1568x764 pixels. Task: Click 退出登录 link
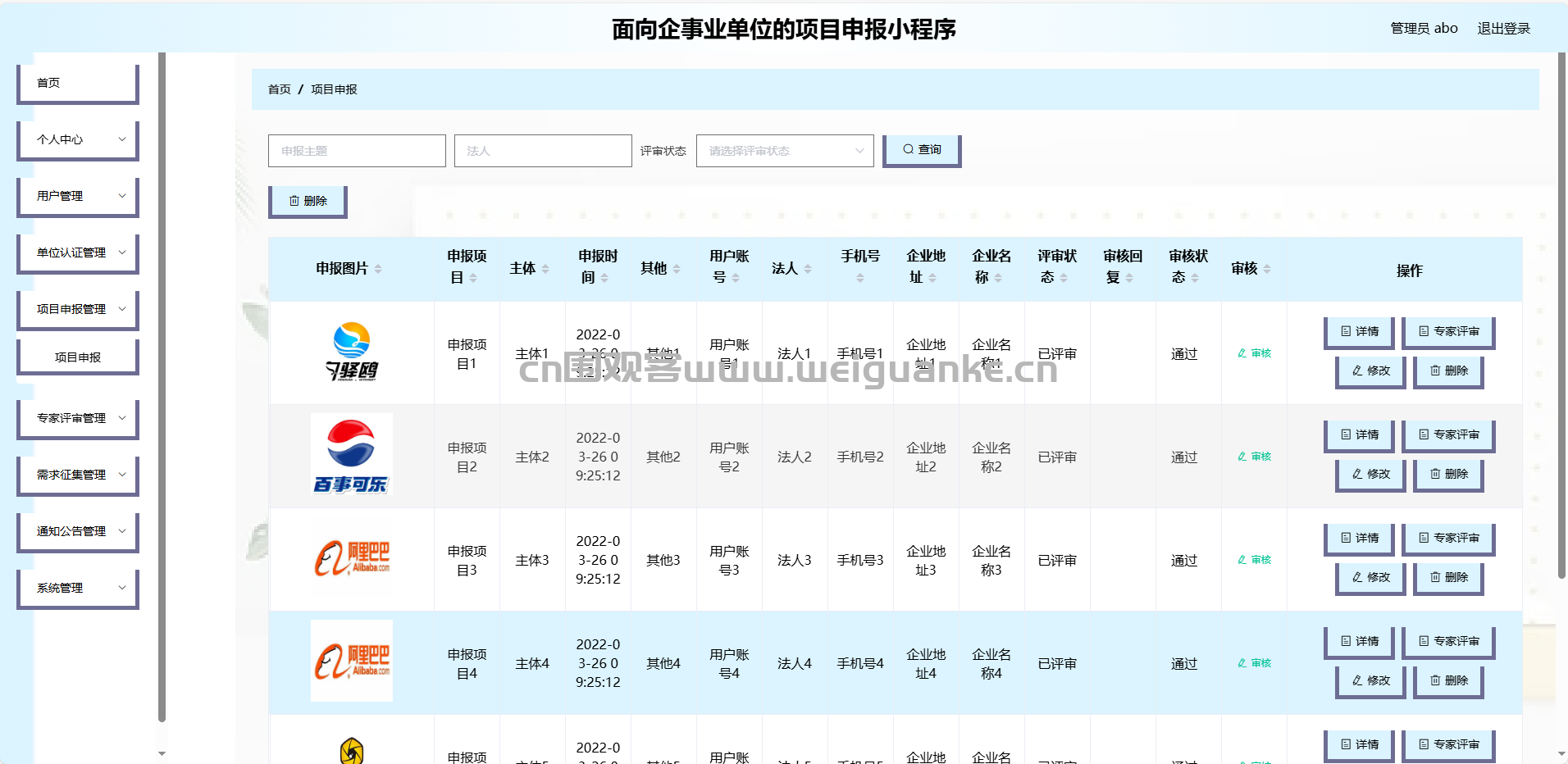[x=1504, y=28]
